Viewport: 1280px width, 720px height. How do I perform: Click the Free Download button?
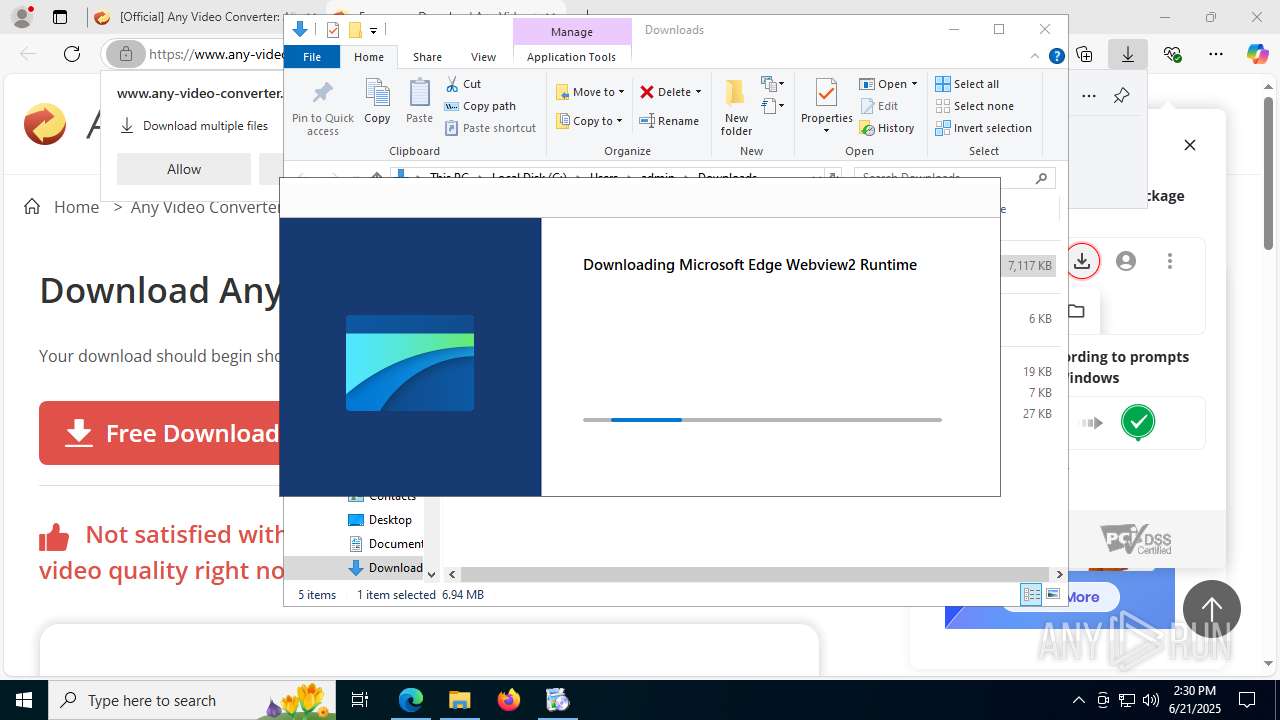[160, 433]
